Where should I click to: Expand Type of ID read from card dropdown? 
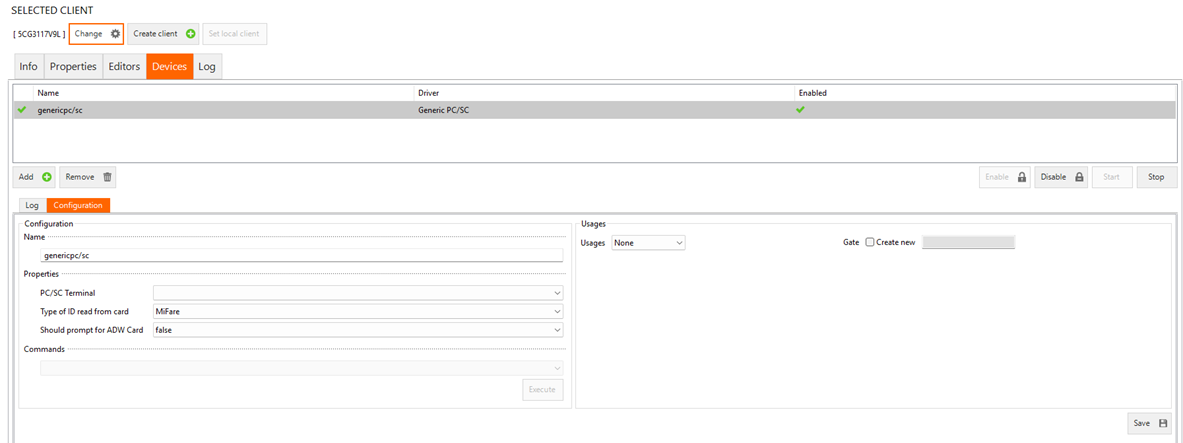(x=358, y=311)
